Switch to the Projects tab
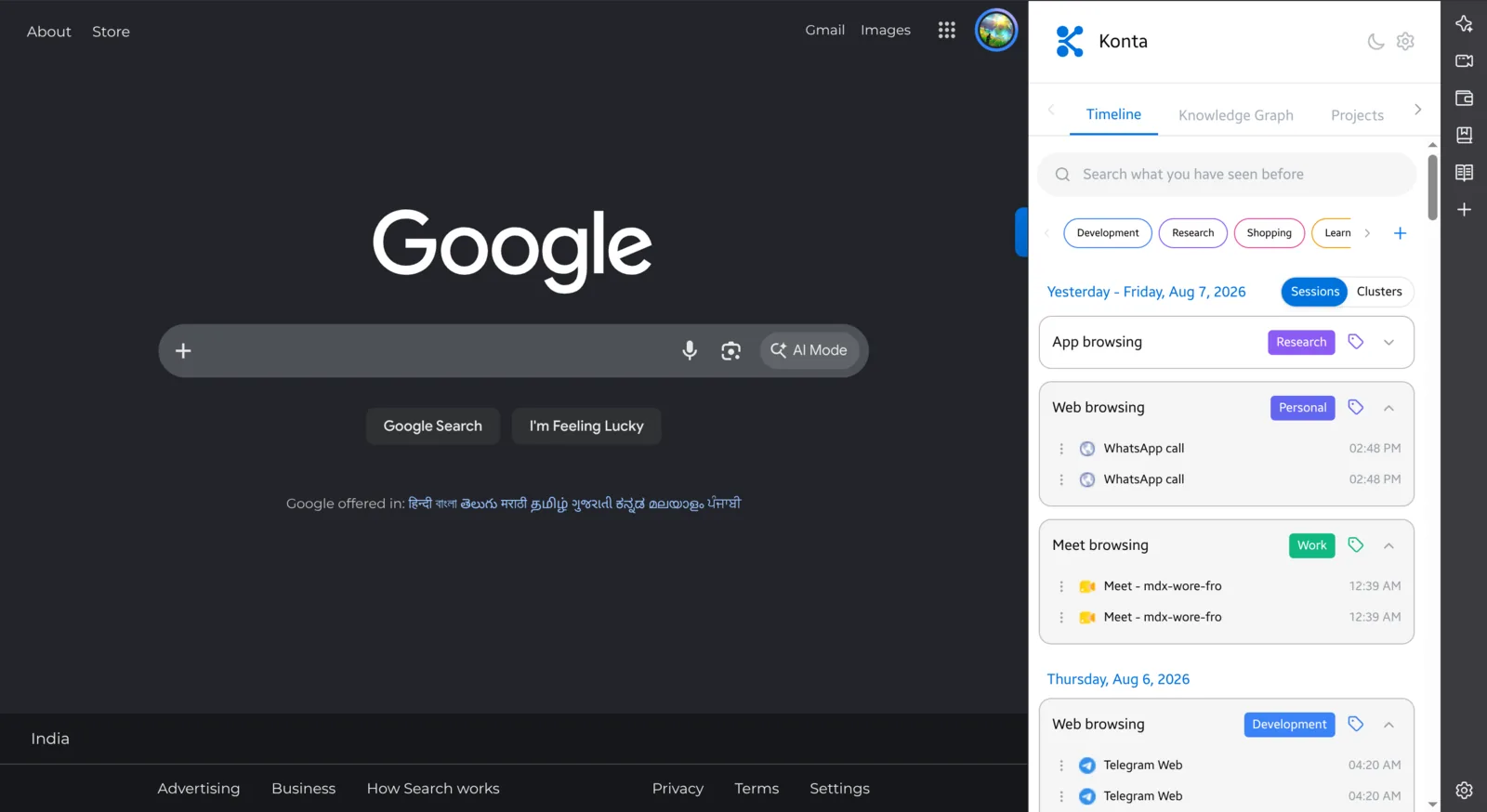Viewport: 1487px width, 812px height. pos(1357,115)
